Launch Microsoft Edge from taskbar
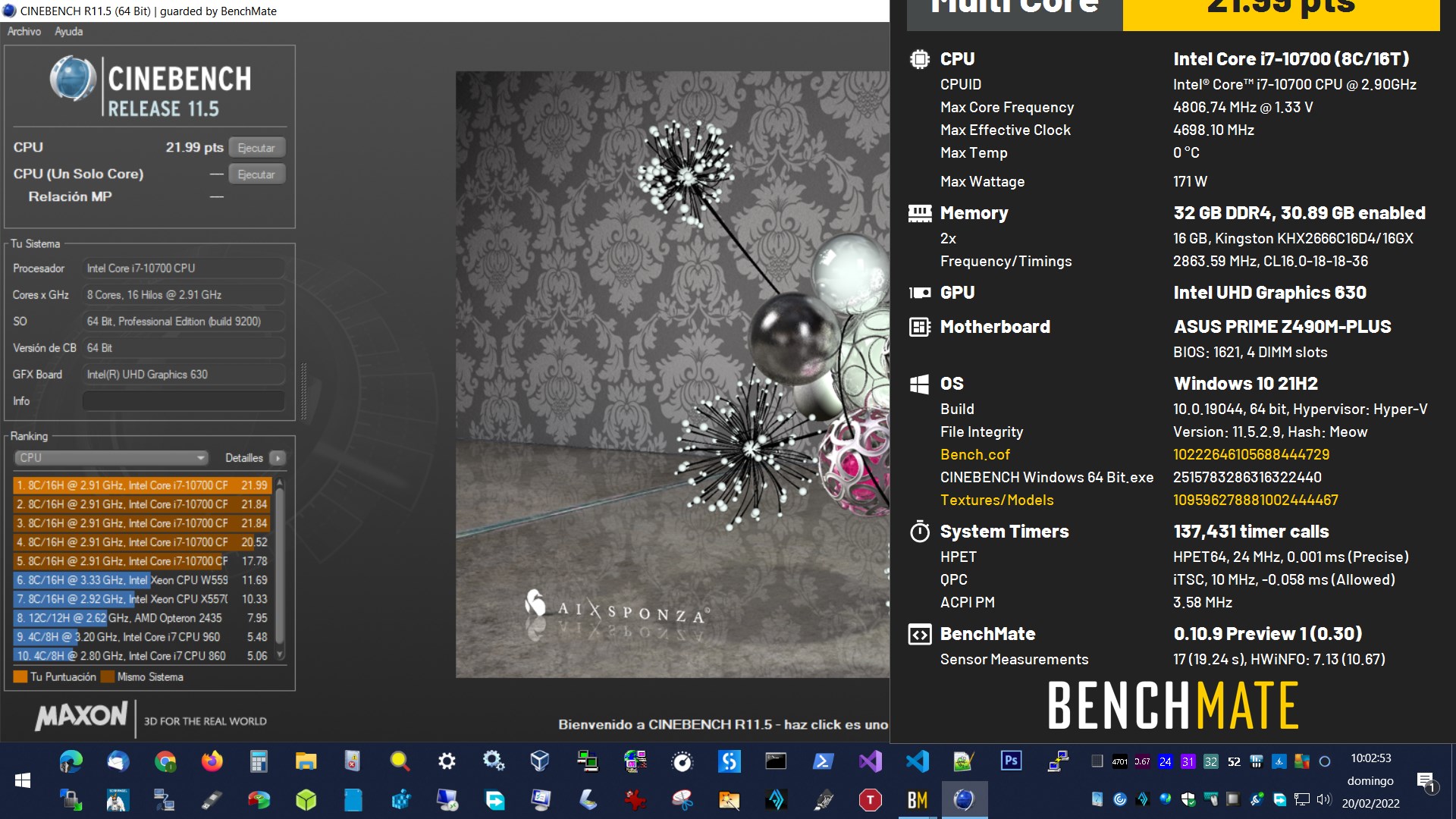 pos(71,761)
